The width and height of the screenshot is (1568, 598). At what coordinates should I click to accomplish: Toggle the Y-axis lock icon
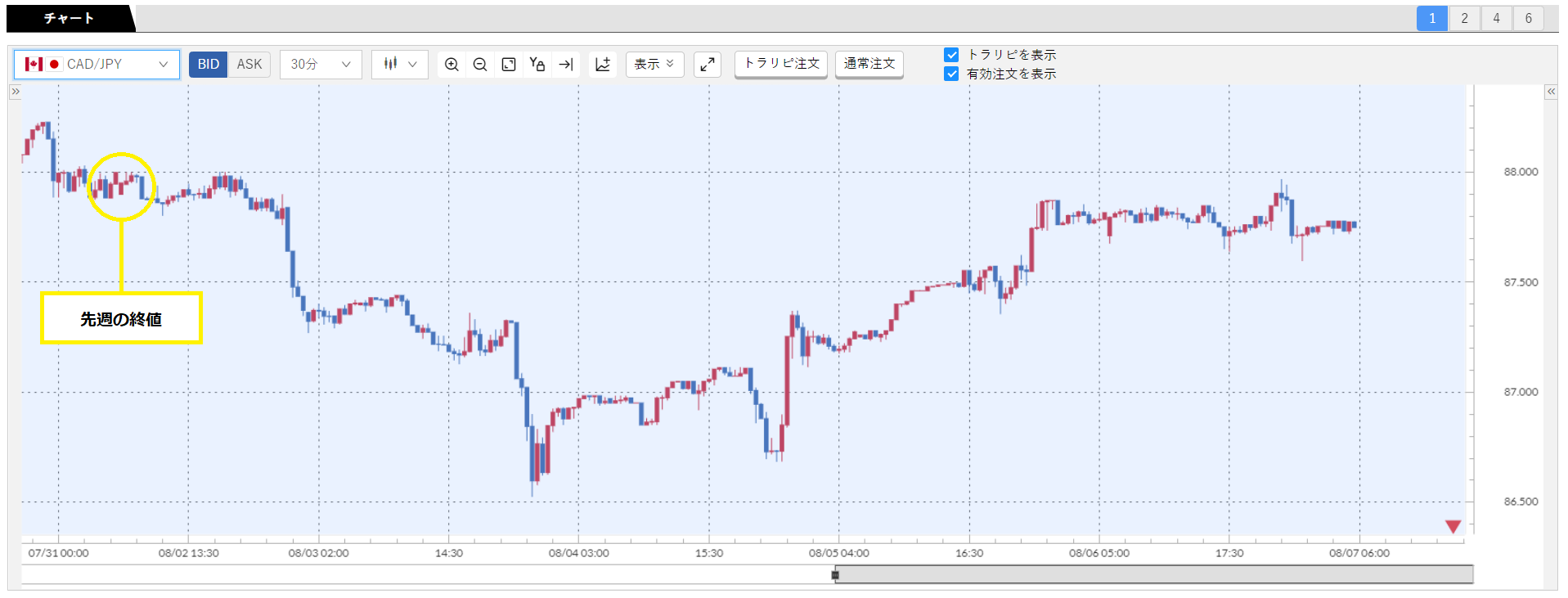tap(537, 64)
